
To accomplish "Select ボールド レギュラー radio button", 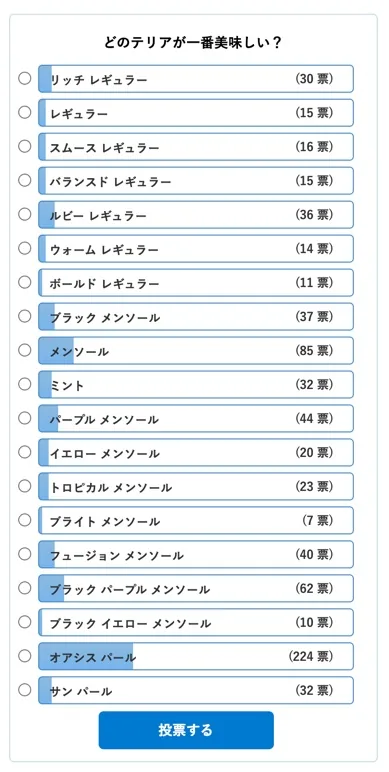I will coord(25,282).
